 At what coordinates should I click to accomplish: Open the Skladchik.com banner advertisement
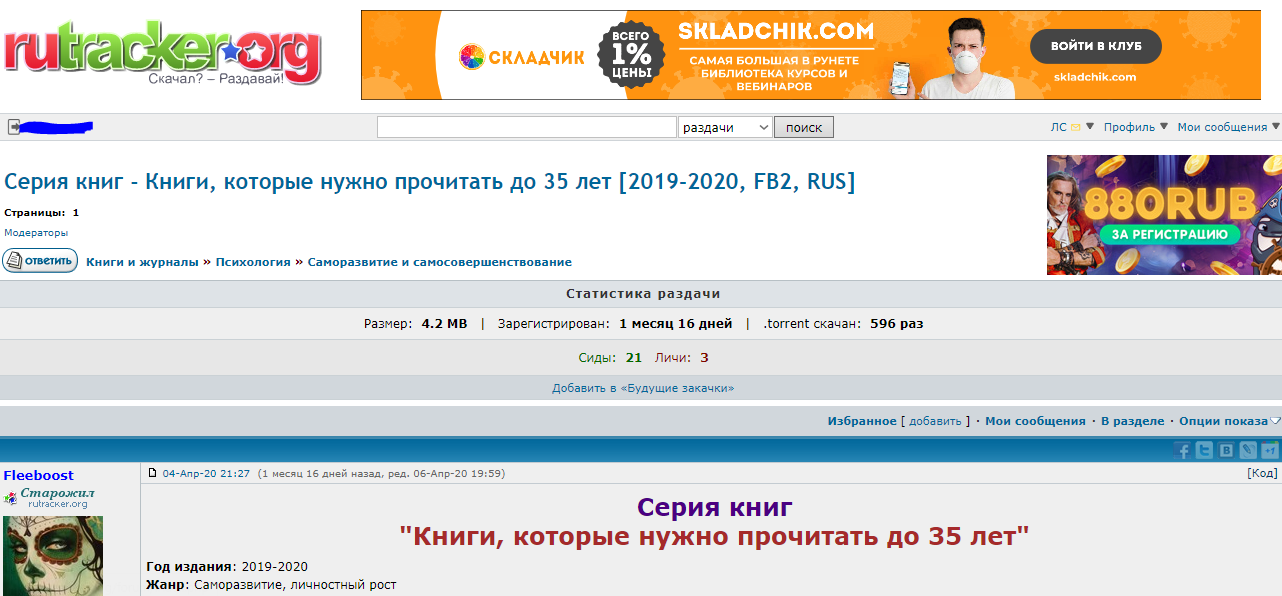811,55
